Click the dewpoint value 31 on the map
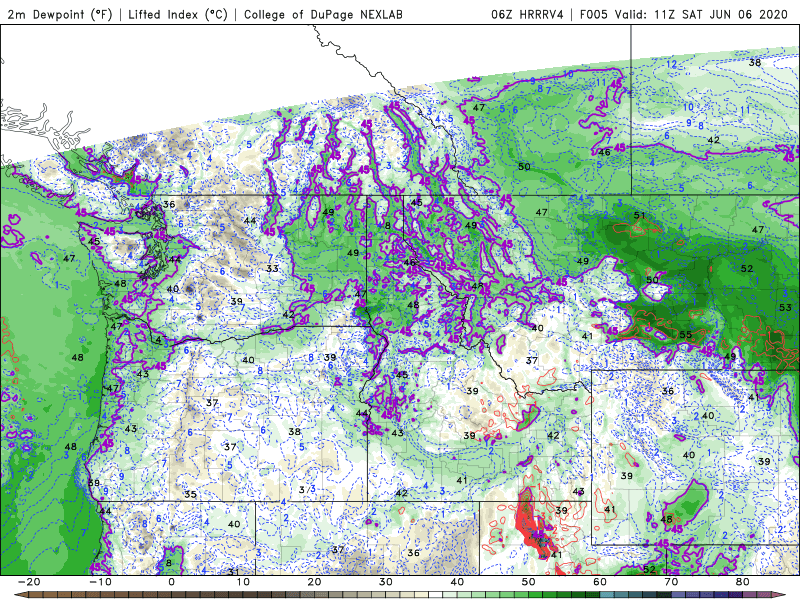 [234, 571]
